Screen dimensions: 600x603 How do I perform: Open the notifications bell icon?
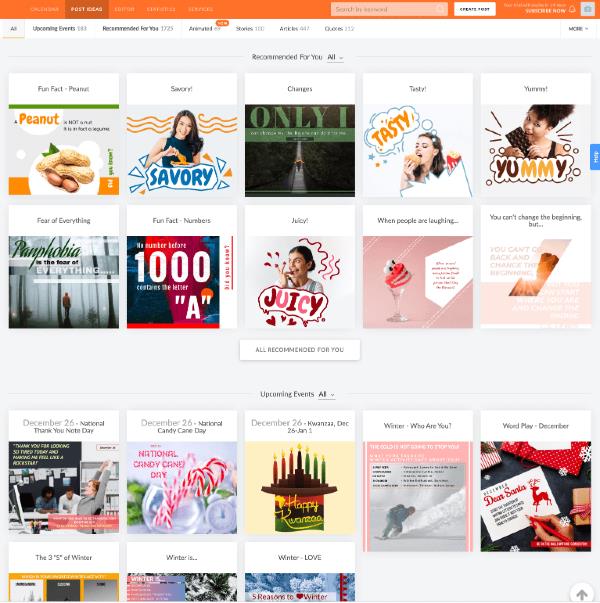click(x=572, y=10)
